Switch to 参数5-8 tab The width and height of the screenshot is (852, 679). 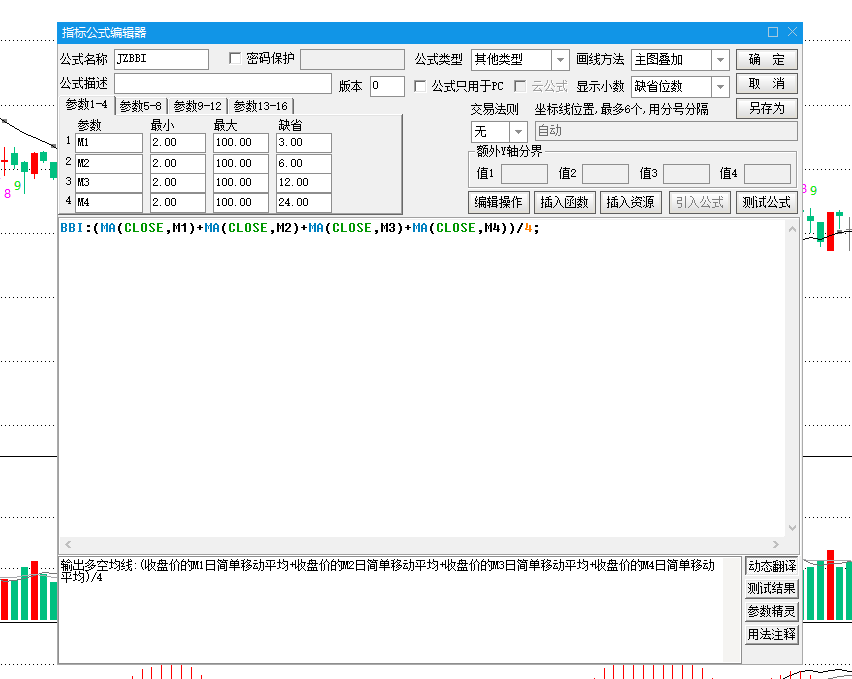click(x=140, y=106)
